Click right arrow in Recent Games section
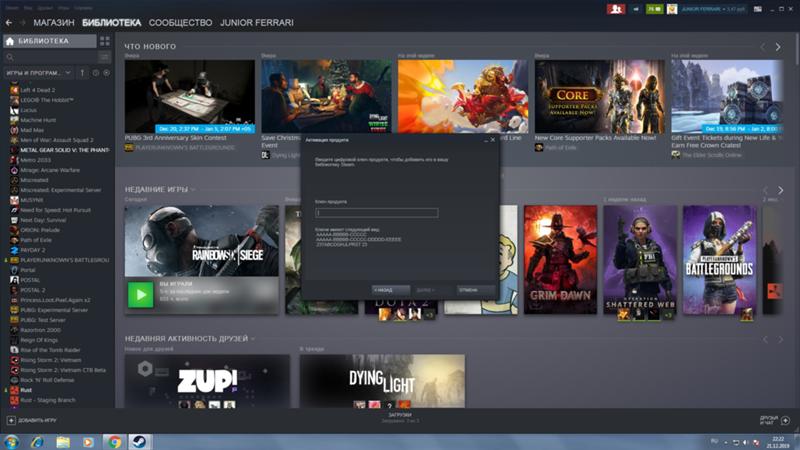 tap(780, 190)
